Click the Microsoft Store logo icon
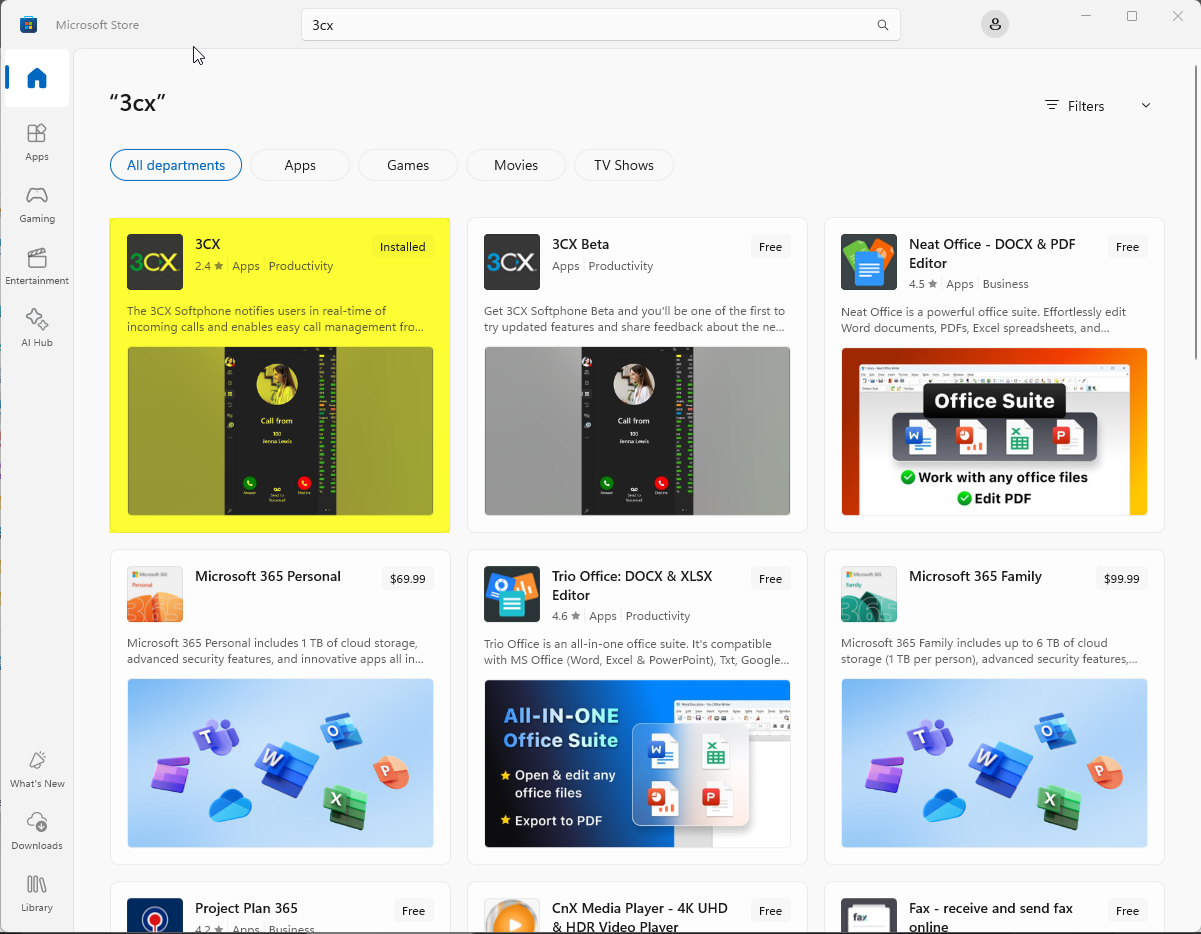 pyautogui.click(x=29, y=24)
